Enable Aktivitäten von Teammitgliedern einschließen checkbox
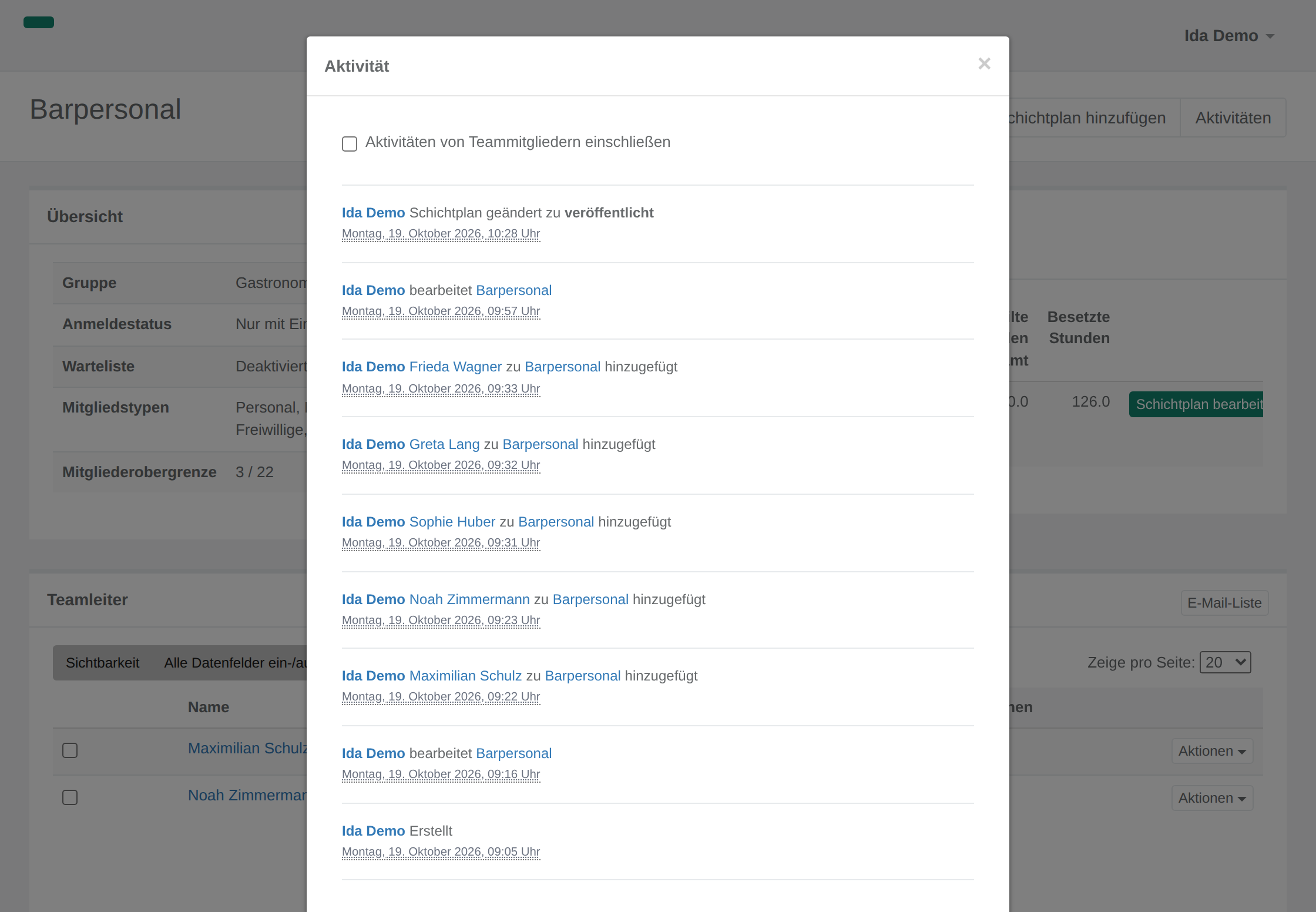The height and width of the screenshot is (912, 1316). click(x=350, y=143)
